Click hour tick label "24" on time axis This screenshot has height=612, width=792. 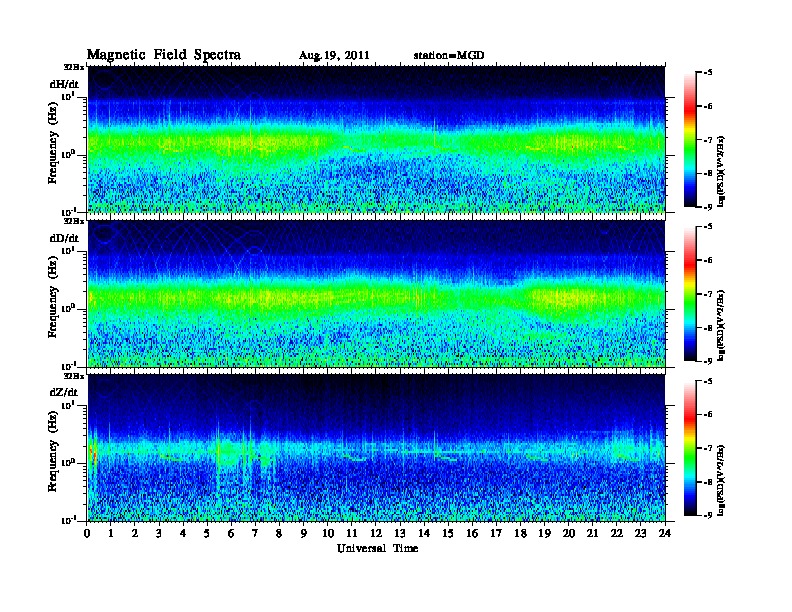(x=665, y=534)
